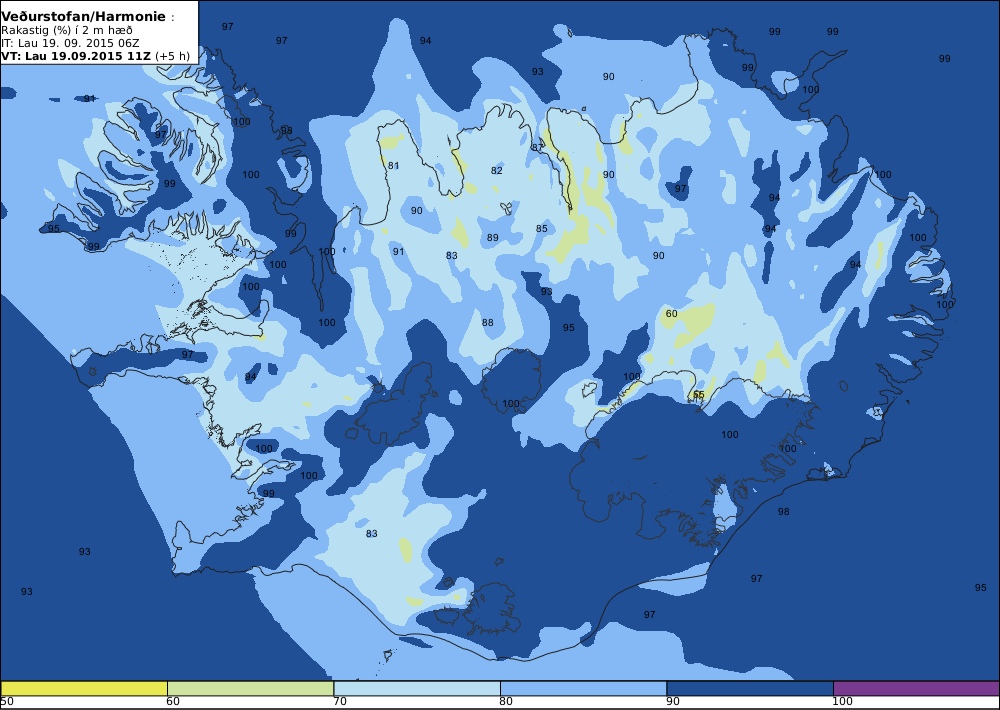Screen dimensions: 1000x710
Task: Click the yellow 50–60 legend color segment
Action: 84,688
